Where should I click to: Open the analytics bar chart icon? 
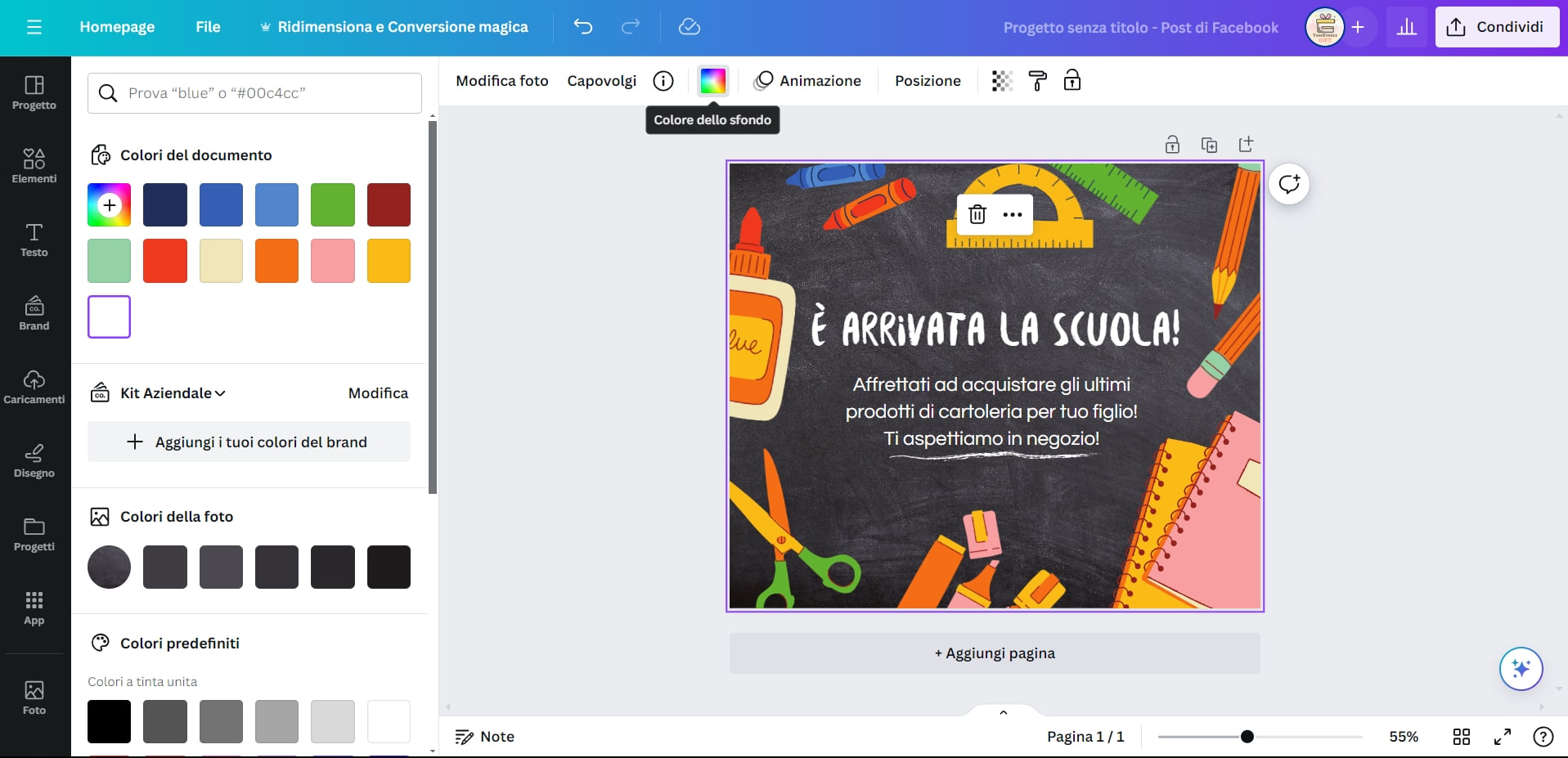coord(1406,27)
